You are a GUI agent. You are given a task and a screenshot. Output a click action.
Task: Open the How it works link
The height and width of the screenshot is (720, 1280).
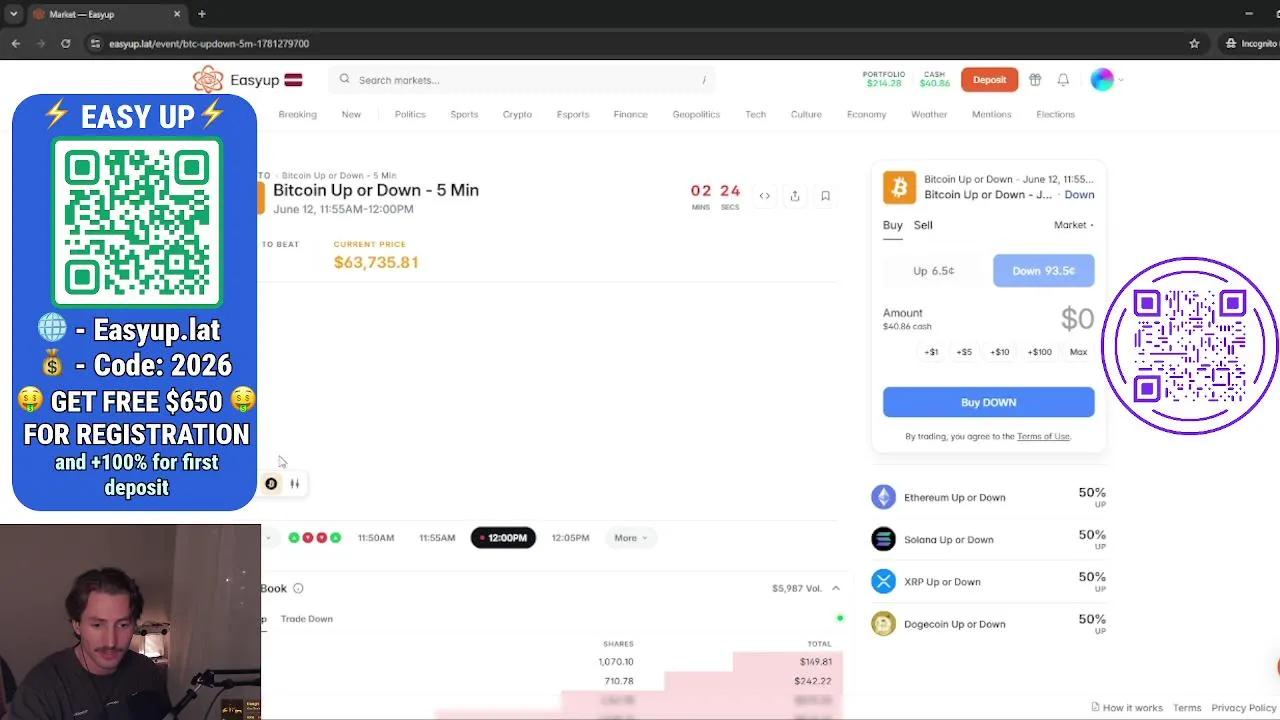pos(1127,708)
